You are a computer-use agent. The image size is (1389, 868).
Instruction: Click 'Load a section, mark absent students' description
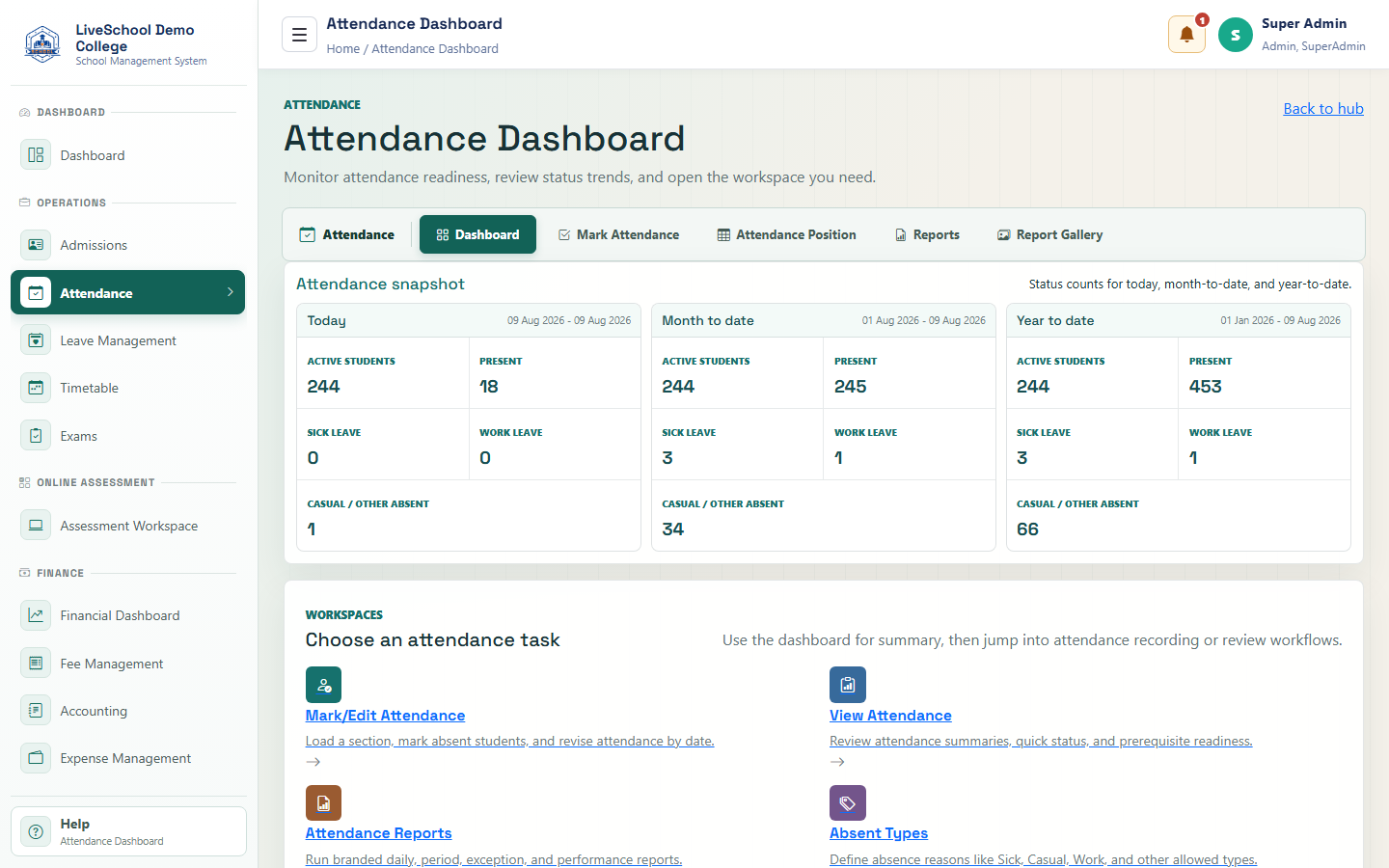[509, 741]
